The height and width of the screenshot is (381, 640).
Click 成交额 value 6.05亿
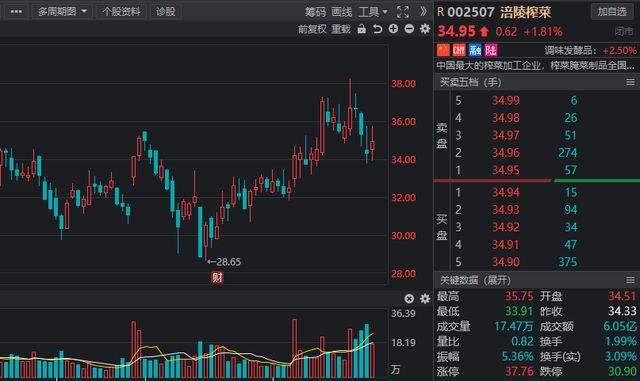pos(620,326)
